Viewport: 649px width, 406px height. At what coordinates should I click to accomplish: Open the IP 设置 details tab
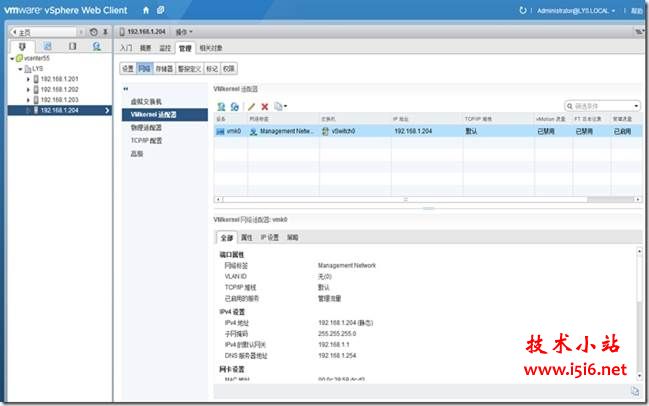click(270, 238)
